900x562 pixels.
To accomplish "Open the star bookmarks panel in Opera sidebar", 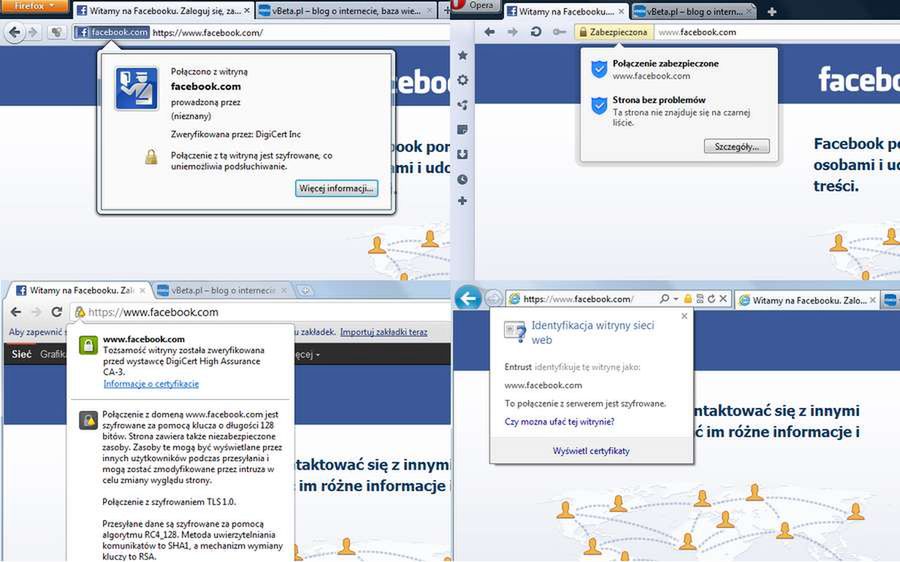I will (x=463, y=56).
